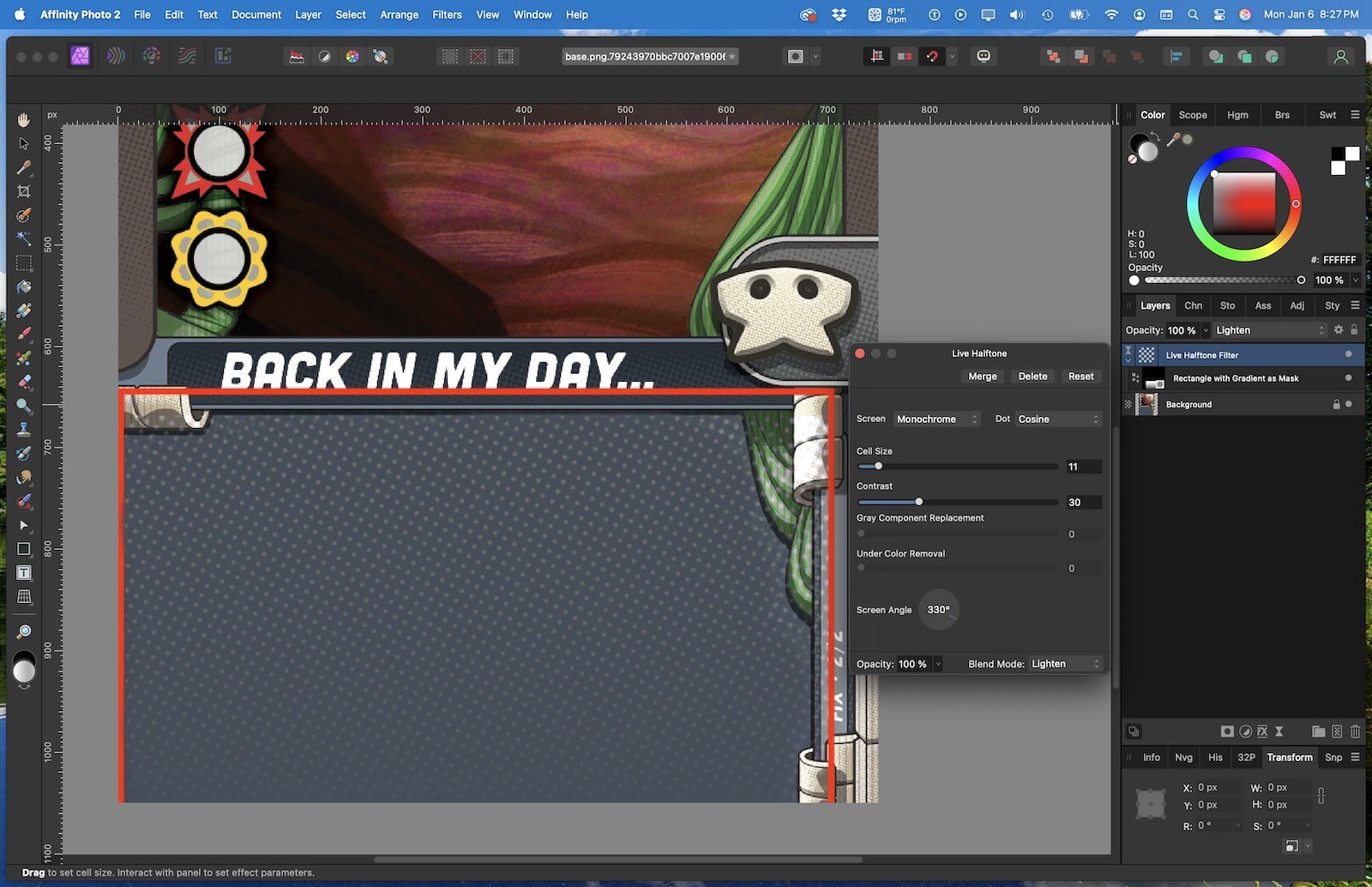This screenshot has height=887, width=1372.
Task: Toggle snapping magnet button
Action: (932, 57)
